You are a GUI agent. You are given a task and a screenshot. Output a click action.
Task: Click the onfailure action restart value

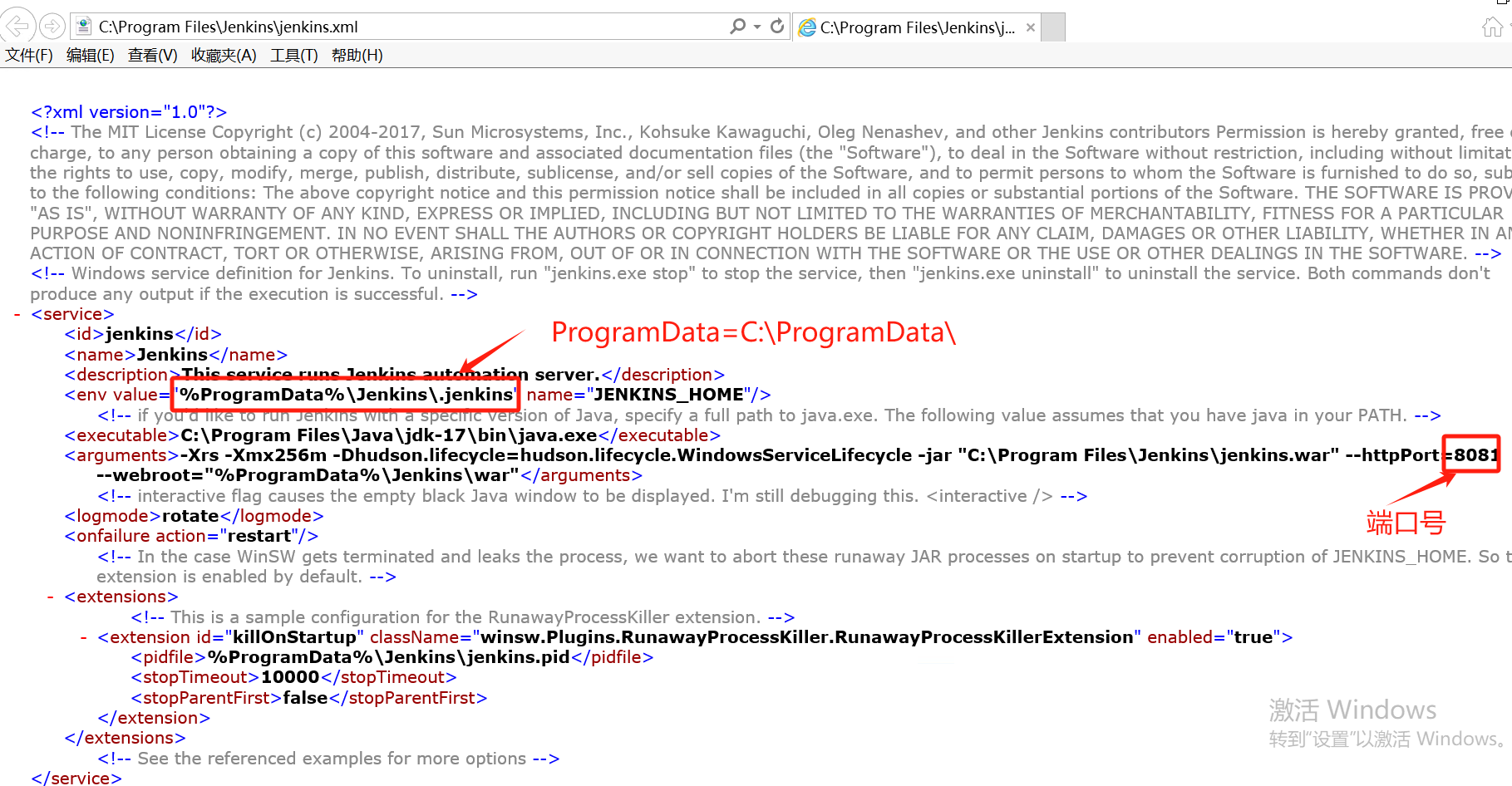[x=259, y=536]
